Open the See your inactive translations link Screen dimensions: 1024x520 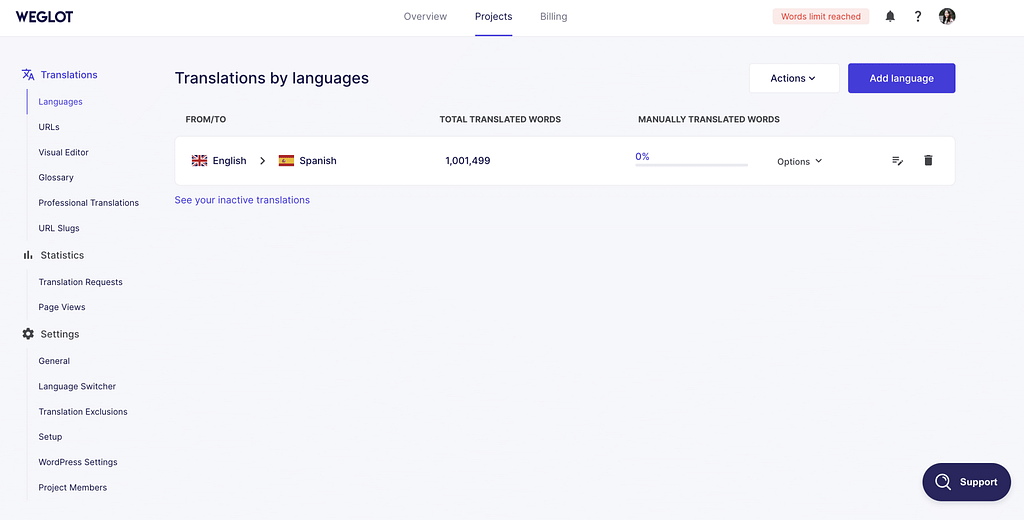pos(242,200)
